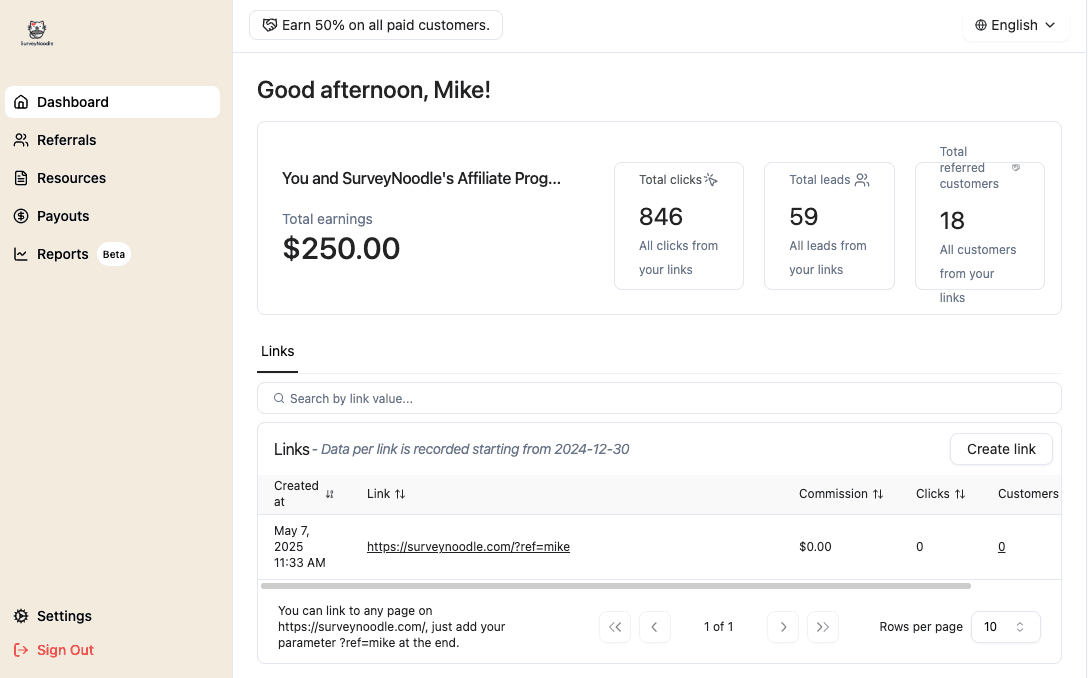Click the Clicks cell value 0
The image size is (1088, 678).
[919, 547]
